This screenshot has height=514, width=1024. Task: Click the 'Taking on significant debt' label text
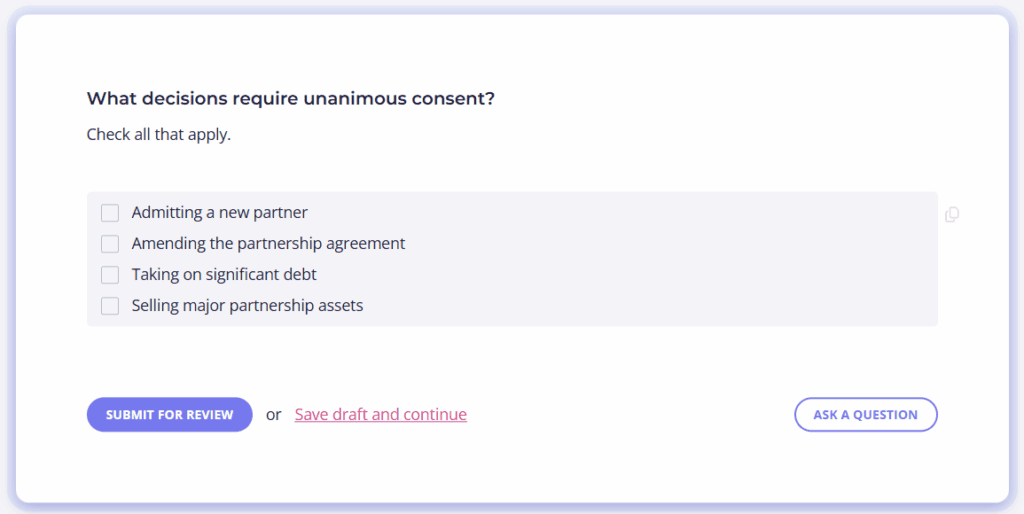[224, 274]
